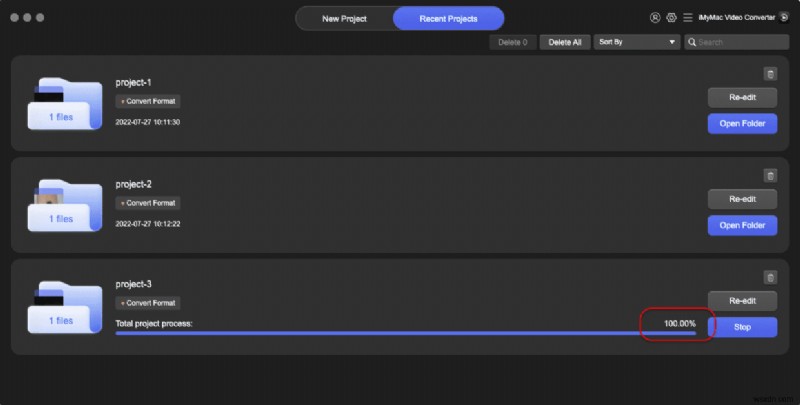
Task: Focus the Search input field
Action: (737, 42)
